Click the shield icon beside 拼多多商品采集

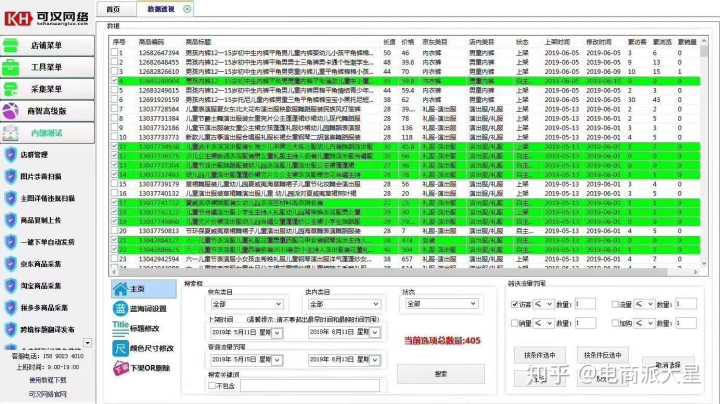(11, 308)
